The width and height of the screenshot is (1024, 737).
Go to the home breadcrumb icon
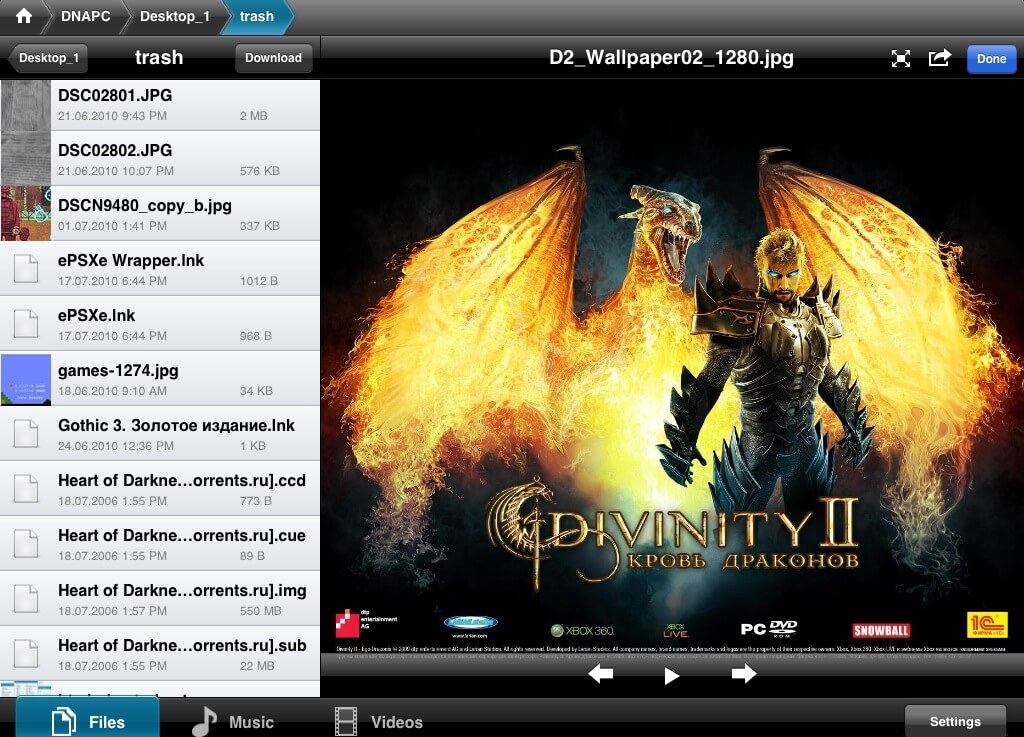tap(24, 16)
